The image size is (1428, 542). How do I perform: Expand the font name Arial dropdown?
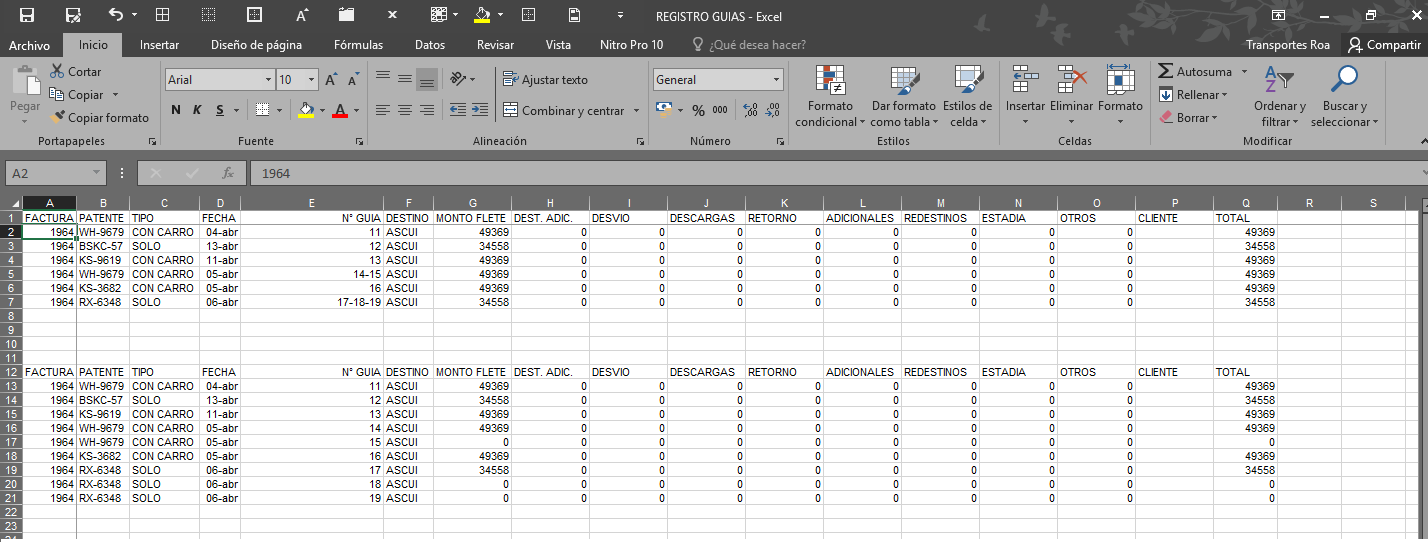[x=268, y=80]
